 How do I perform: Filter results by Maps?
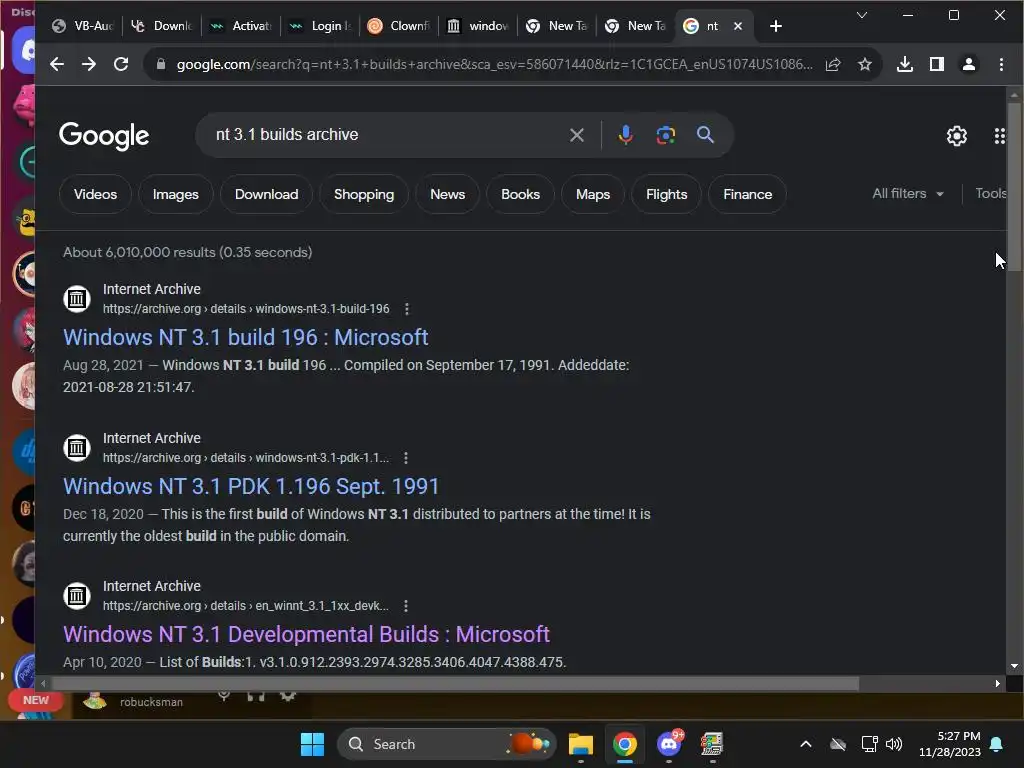[x=593, y=195]
